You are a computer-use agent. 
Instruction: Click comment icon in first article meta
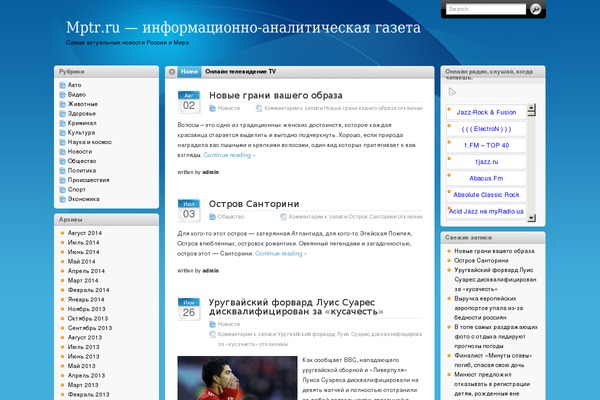(x=259, y=108)
